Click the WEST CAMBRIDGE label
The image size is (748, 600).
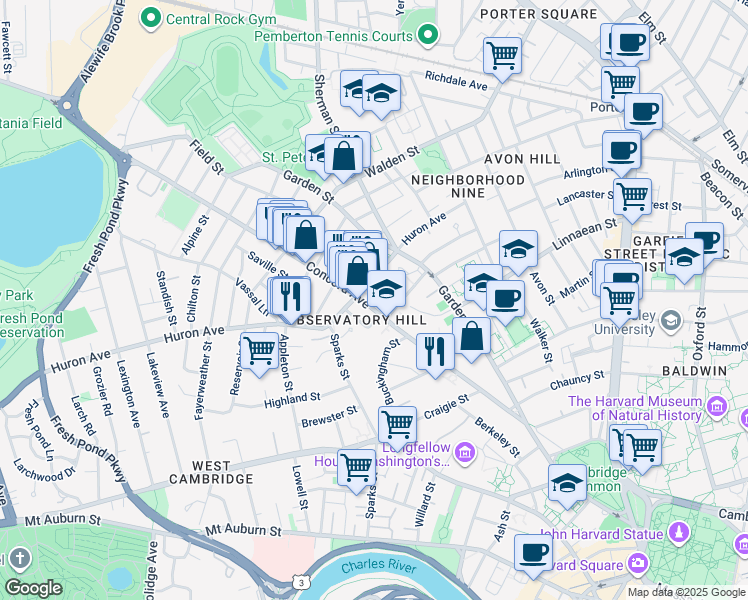click(211, 472)
